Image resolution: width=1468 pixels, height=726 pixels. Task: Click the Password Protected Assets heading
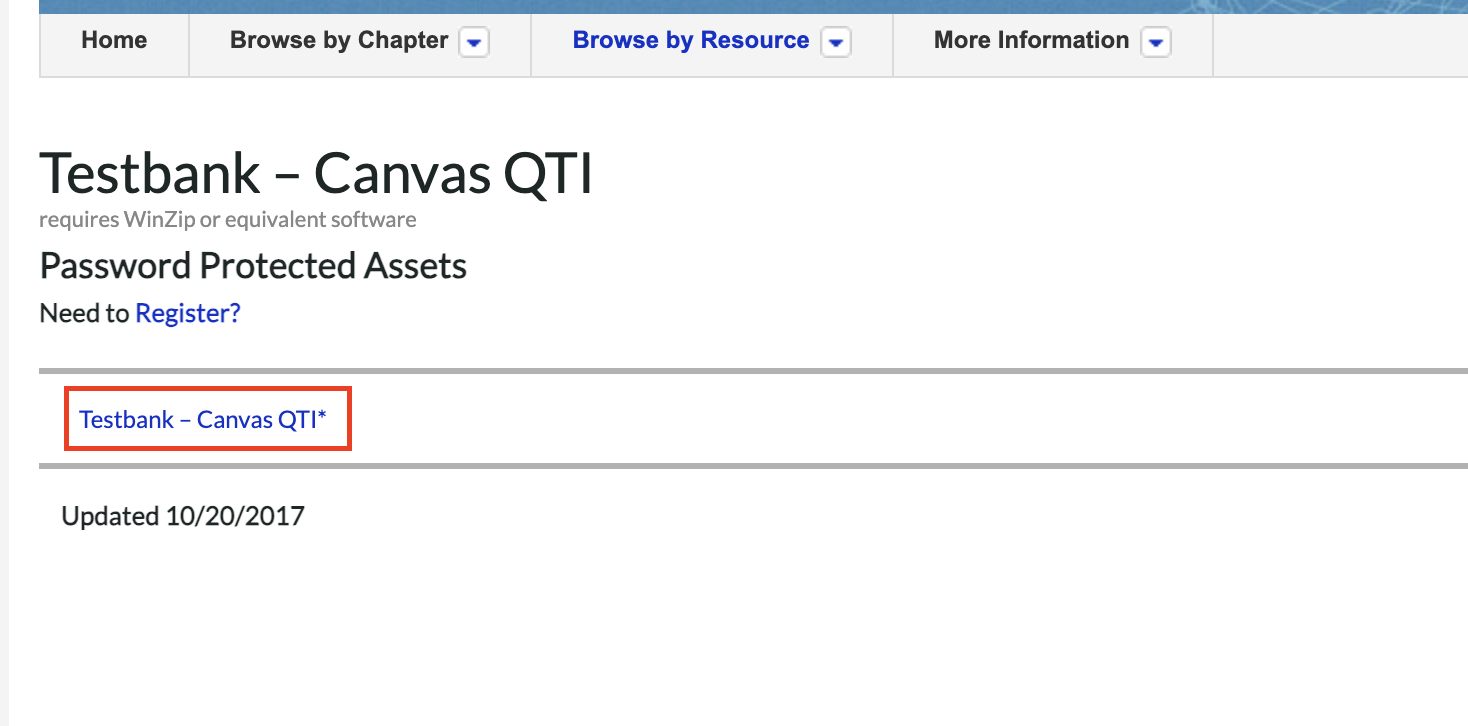pos(253,266)
